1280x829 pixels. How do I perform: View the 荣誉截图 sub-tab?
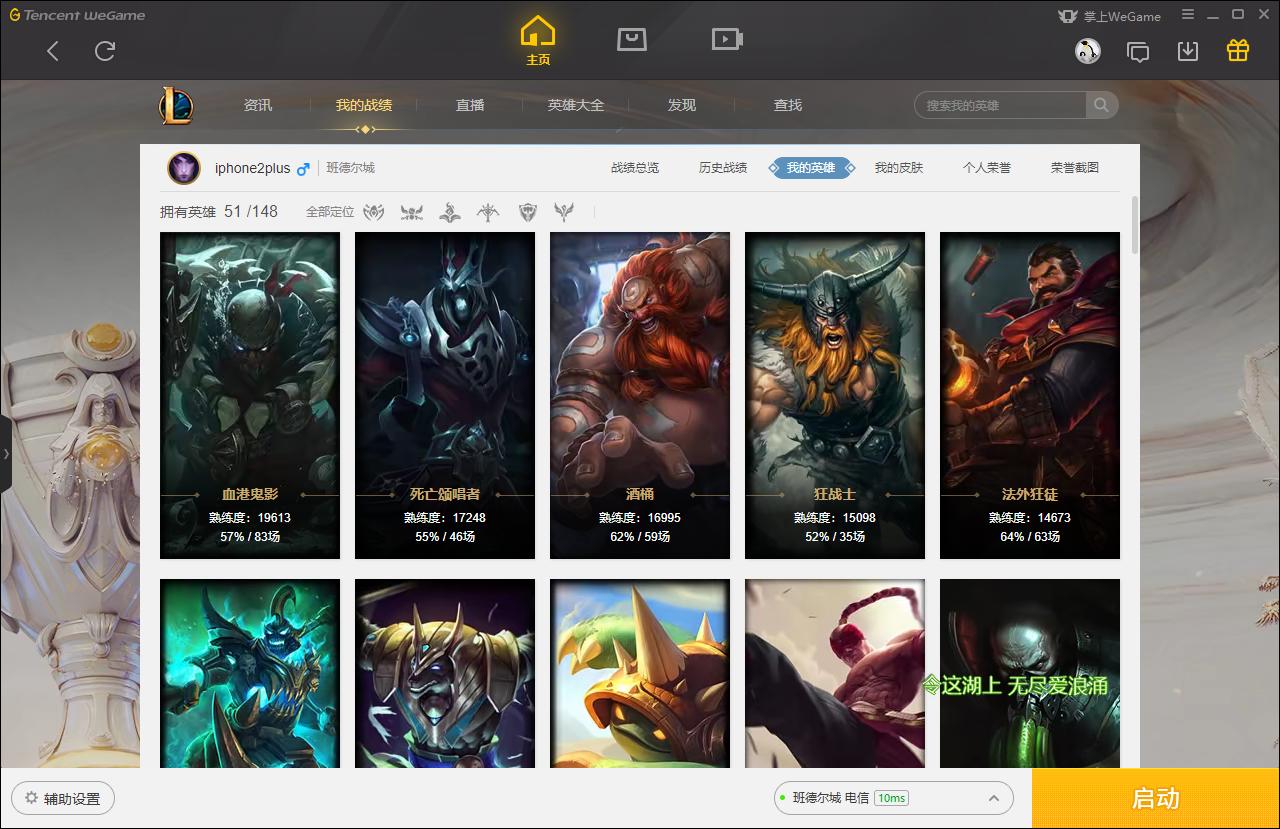[1075, 168]
